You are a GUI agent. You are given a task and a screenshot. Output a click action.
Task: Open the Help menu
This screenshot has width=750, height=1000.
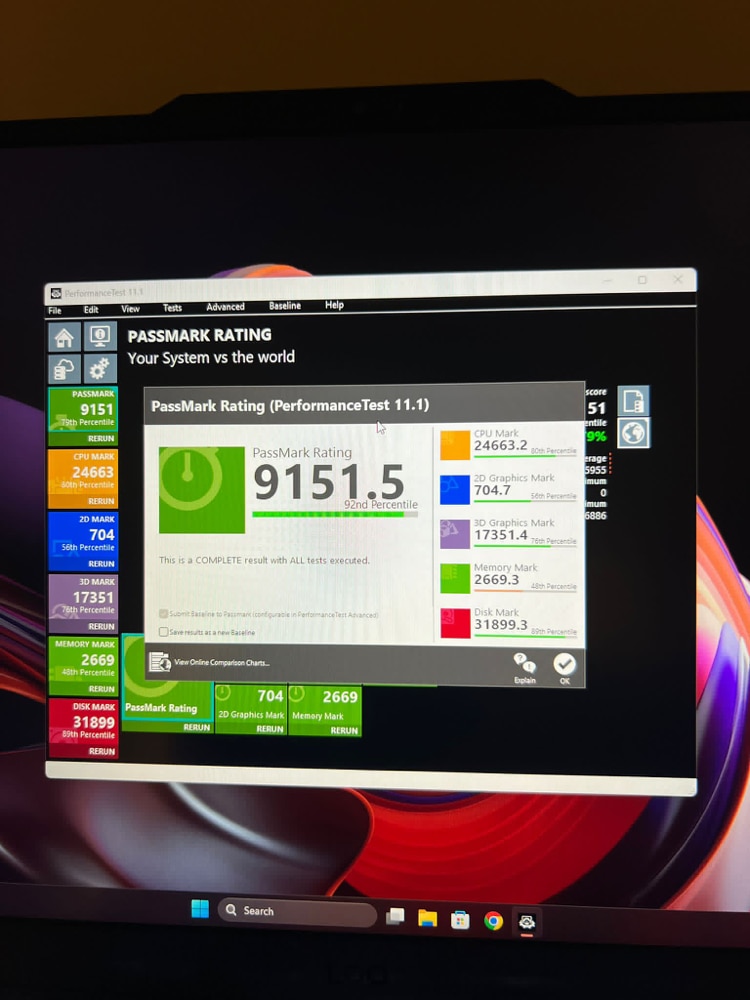(334, 305)
